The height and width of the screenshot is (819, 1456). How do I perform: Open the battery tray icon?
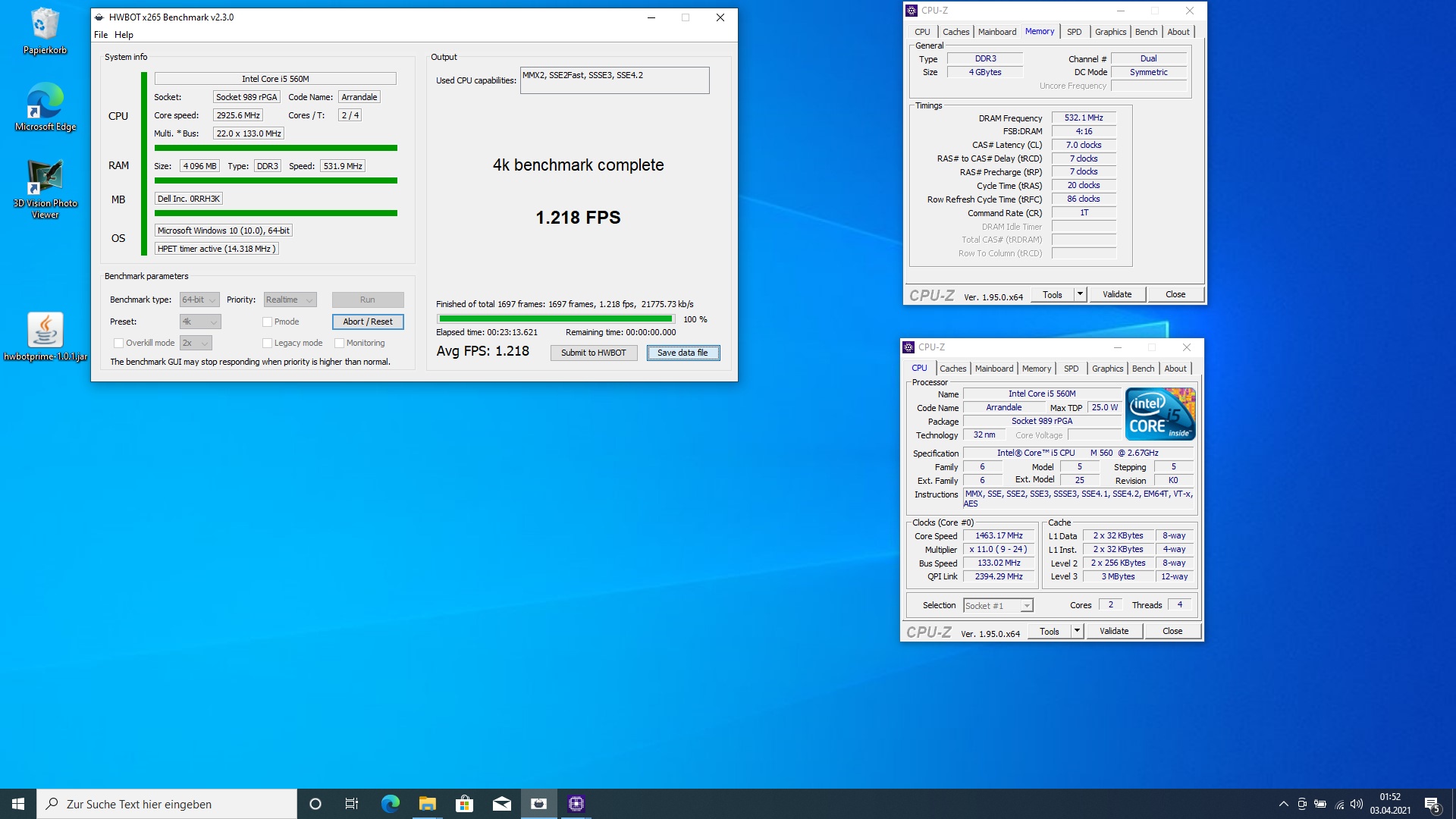point(1320,804)
